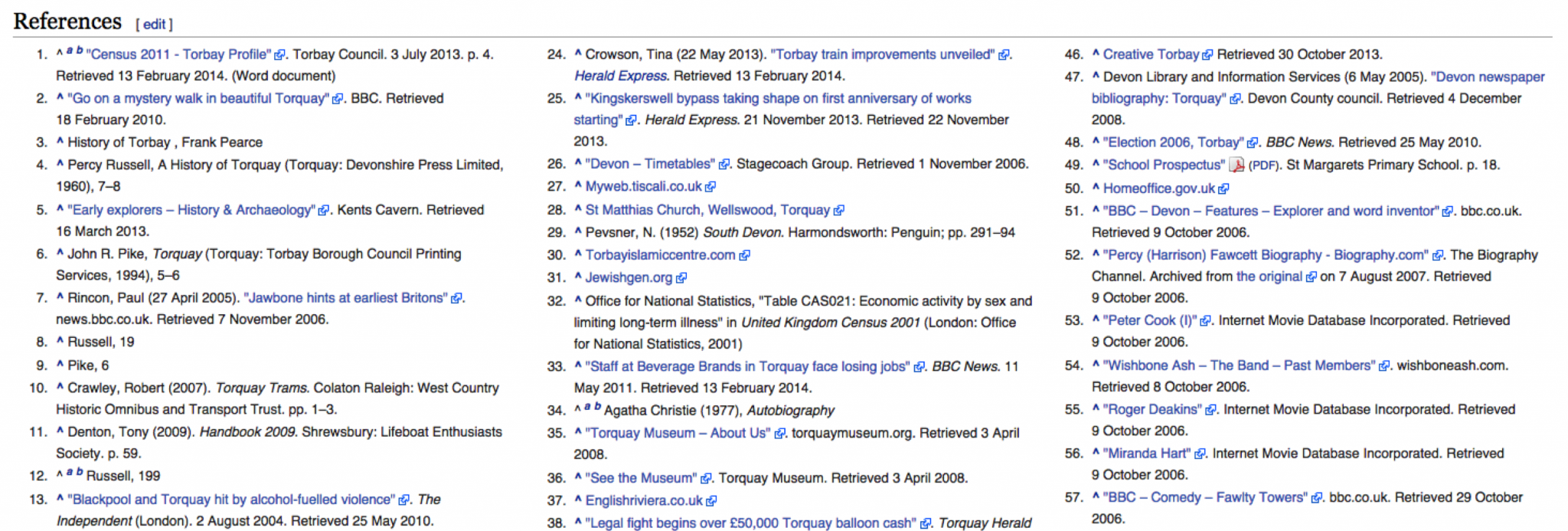Visit Myweb.tiscali.co.uk link
The image size is (1568, 531).
(x=643, y=186)
